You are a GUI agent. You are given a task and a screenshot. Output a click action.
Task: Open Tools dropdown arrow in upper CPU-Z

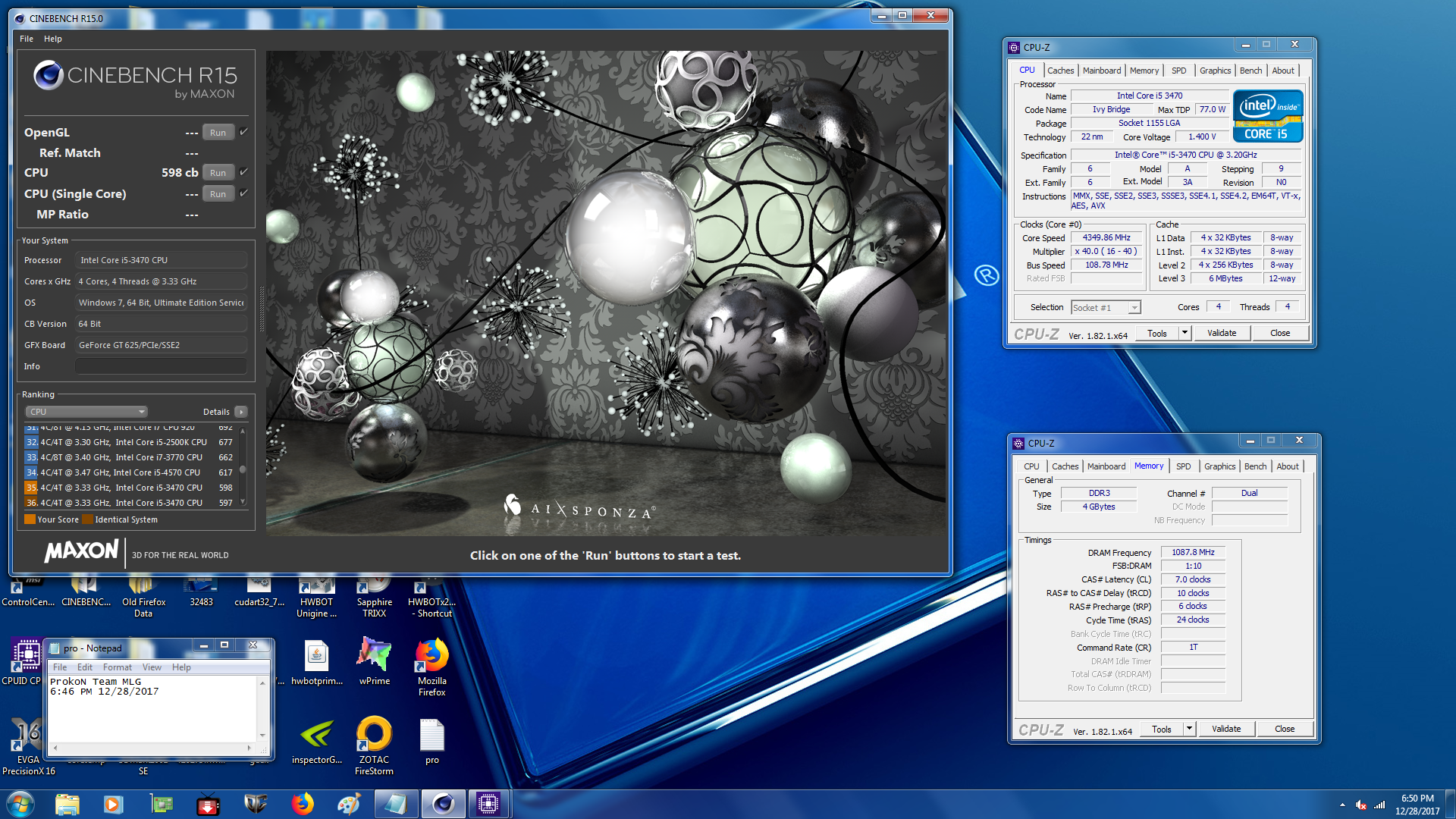click(1185, 333)
